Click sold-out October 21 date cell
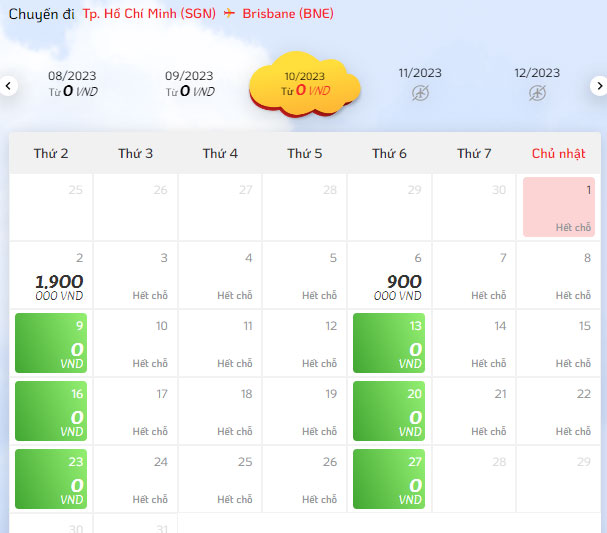Screen dimensions: 607x533 point(474,411)
